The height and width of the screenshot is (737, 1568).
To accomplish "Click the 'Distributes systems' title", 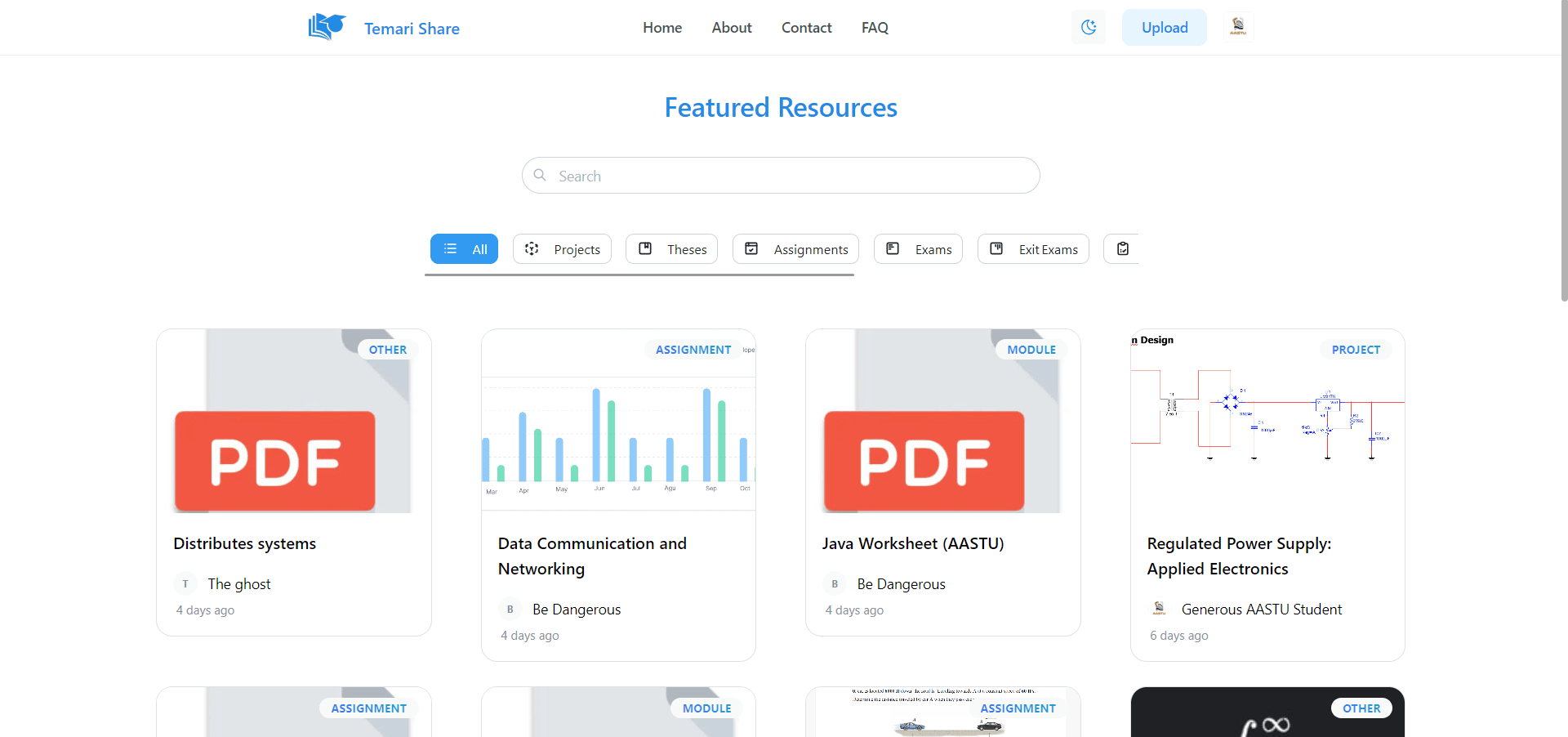I will tap(245, 543).
